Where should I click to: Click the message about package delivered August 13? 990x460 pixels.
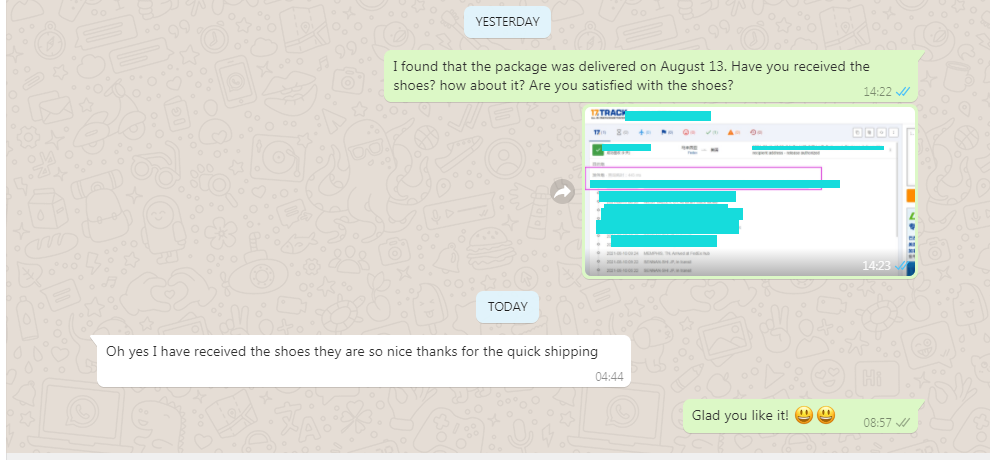630,76
